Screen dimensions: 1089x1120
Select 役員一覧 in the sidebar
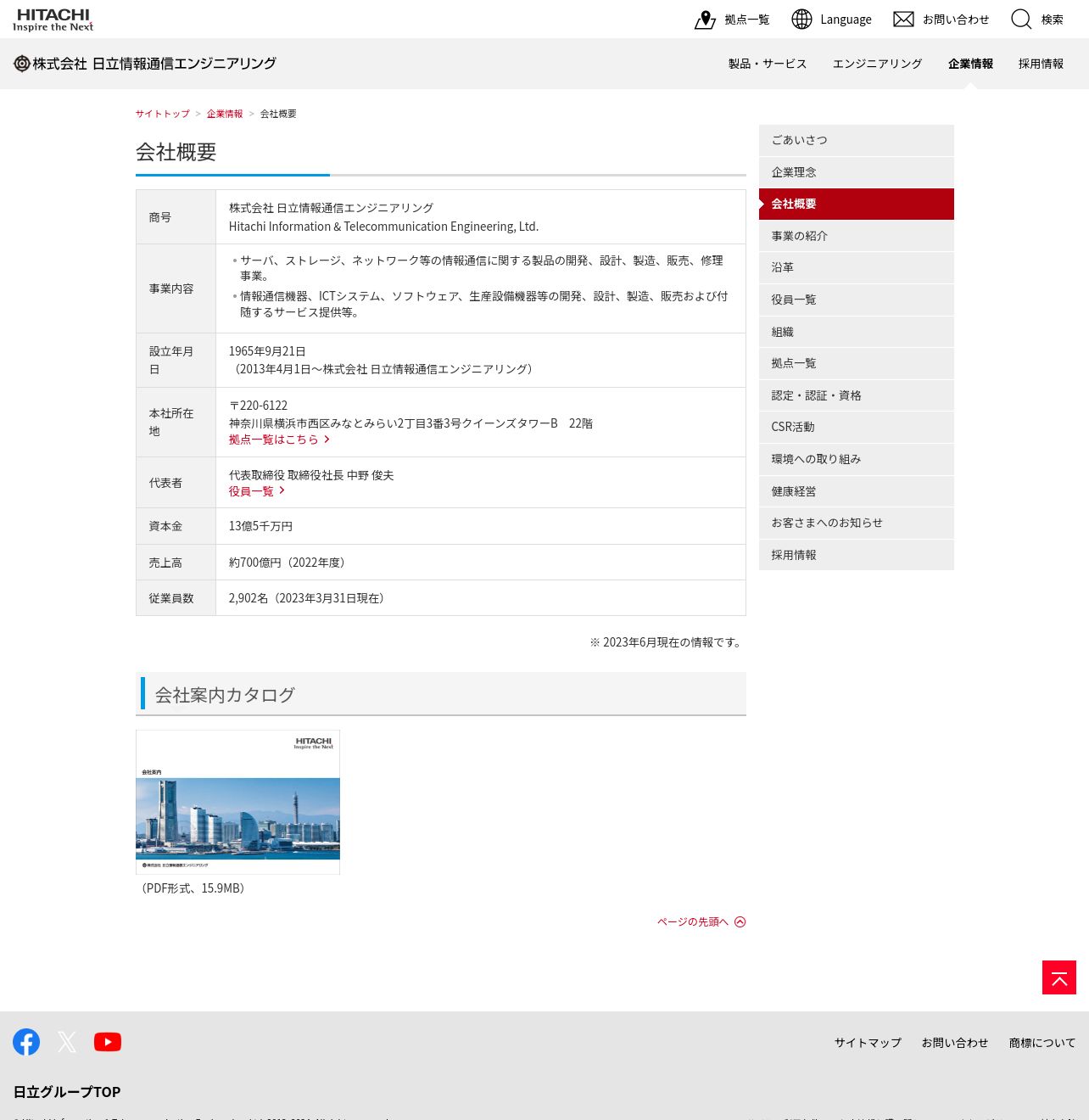pyautogui.click(x=857, y=300)
